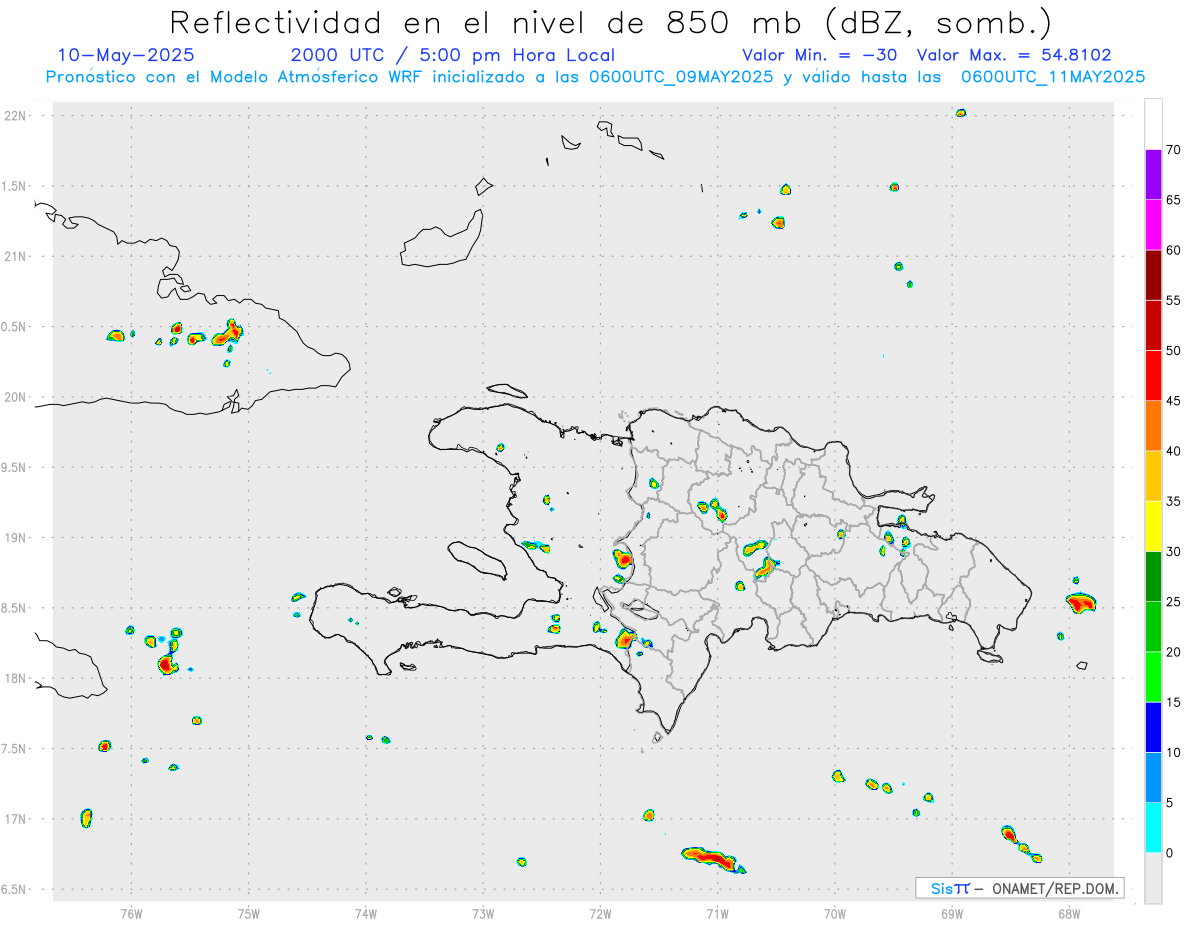Click the longitude label '68W'
This screenshot has width=1200, height=927.
click(1069, 913)
